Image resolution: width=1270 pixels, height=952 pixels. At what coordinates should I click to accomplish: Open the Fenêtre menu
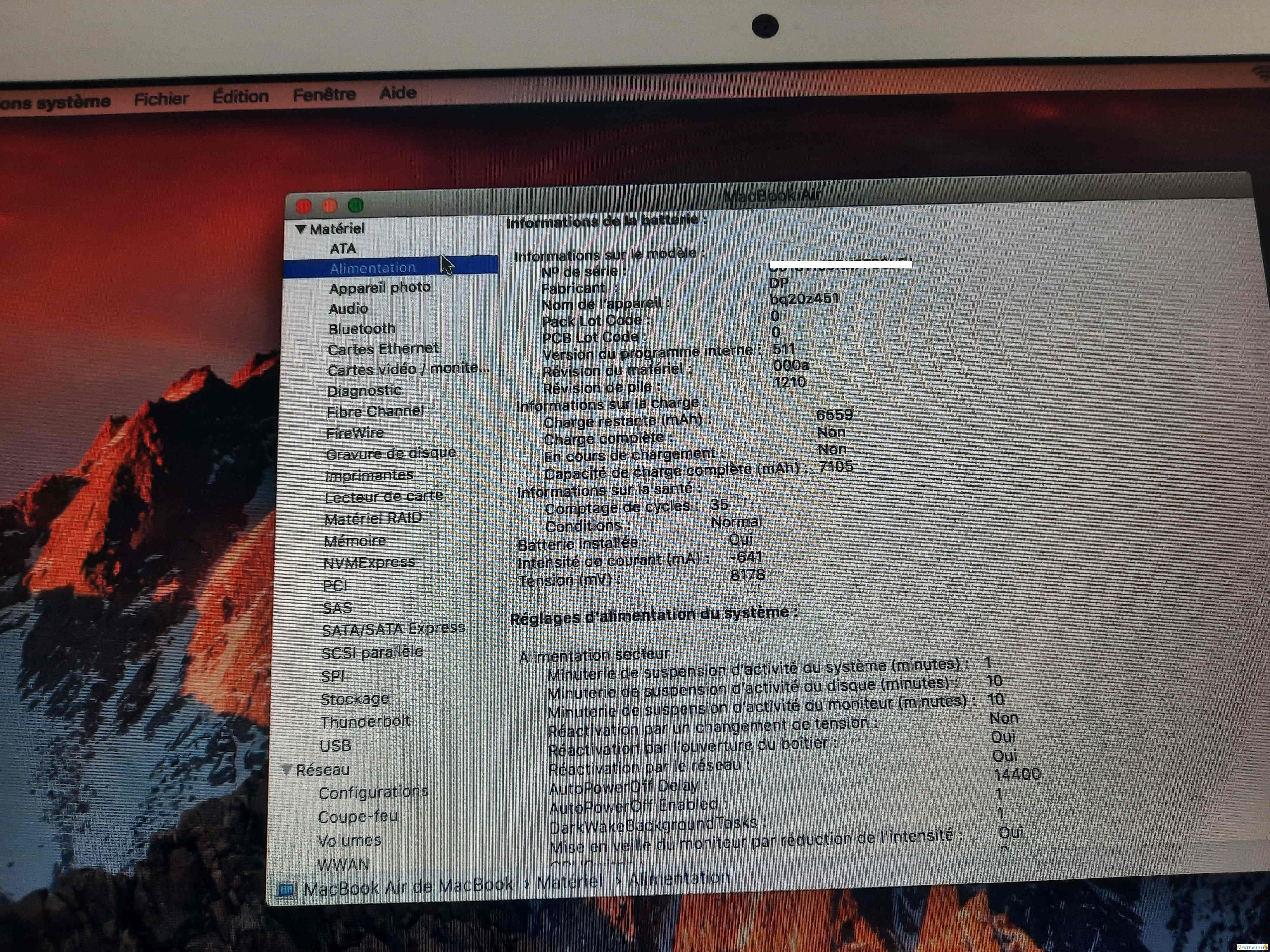[x=324, y=94]
